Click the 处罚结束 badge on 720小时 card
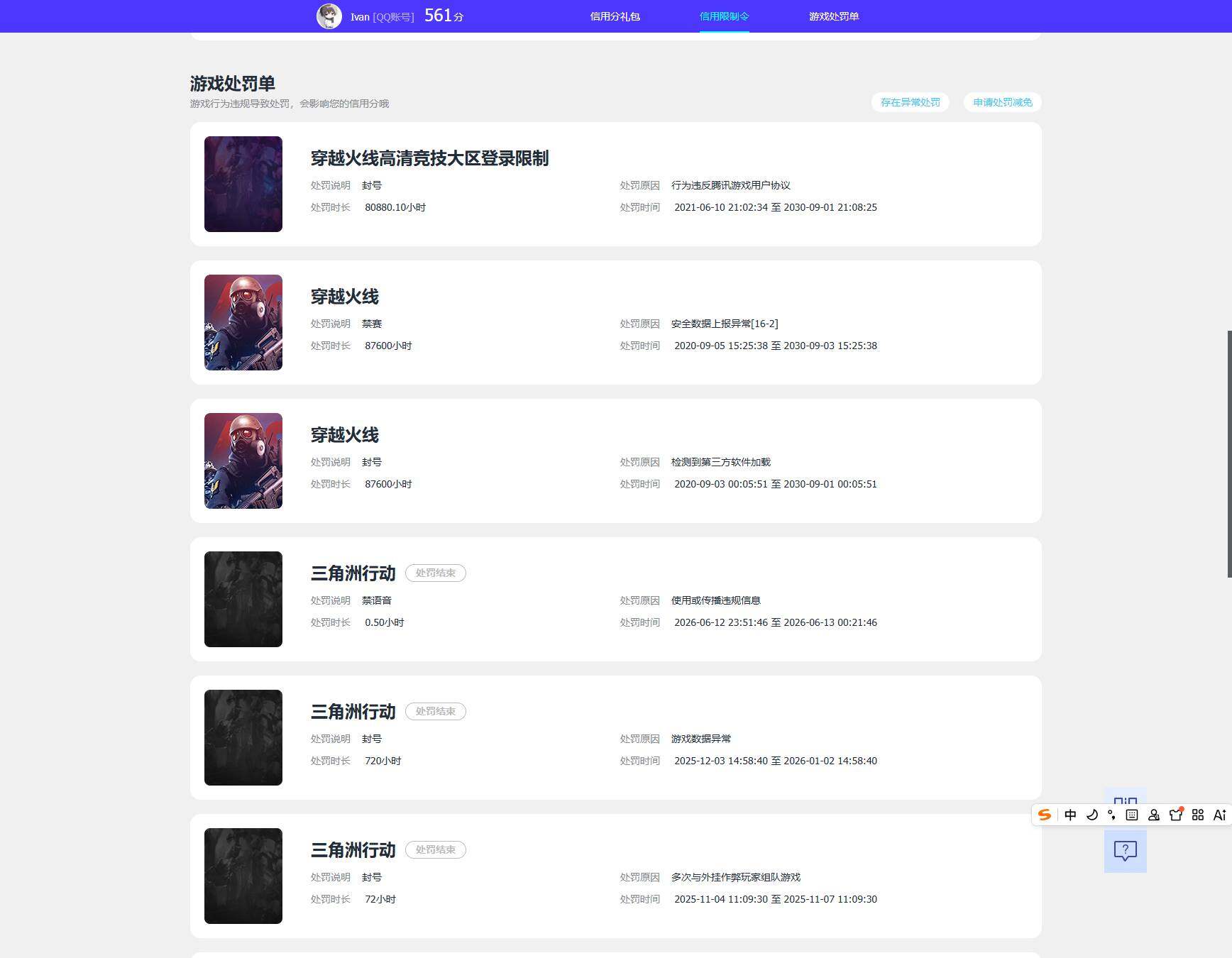Image resolution: width=1232 pixels, height=958 pixels. [x=435, y=711]
